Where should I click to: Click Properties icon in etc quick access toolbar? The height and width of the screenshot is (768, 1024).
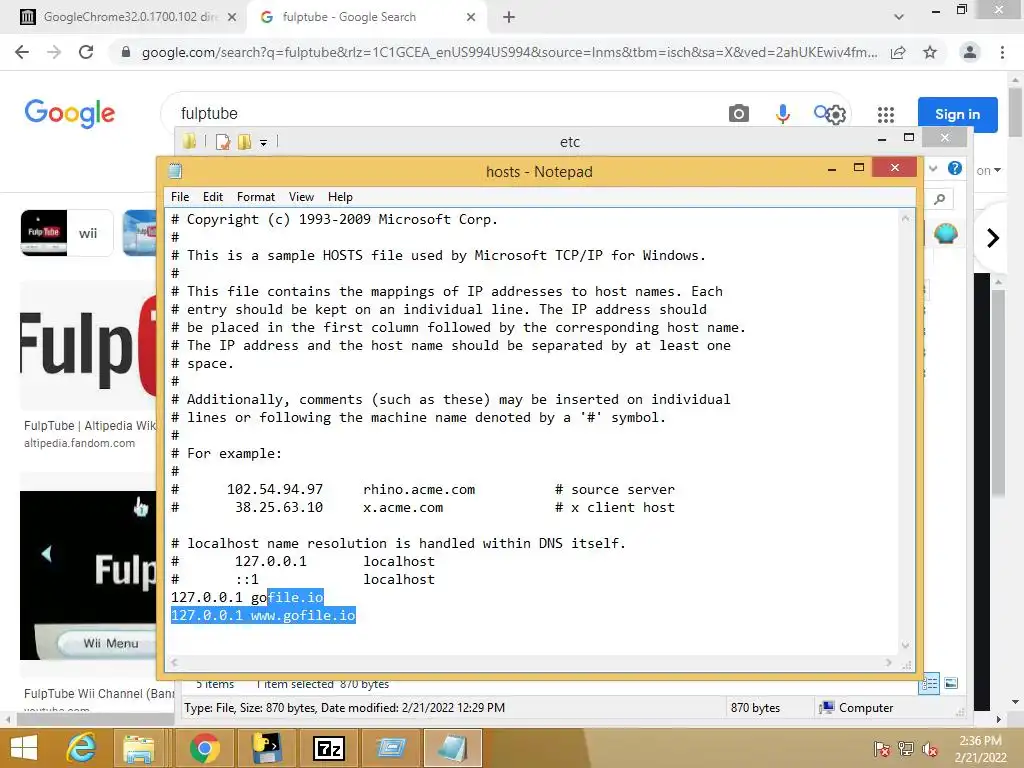(x=223, y=142)
